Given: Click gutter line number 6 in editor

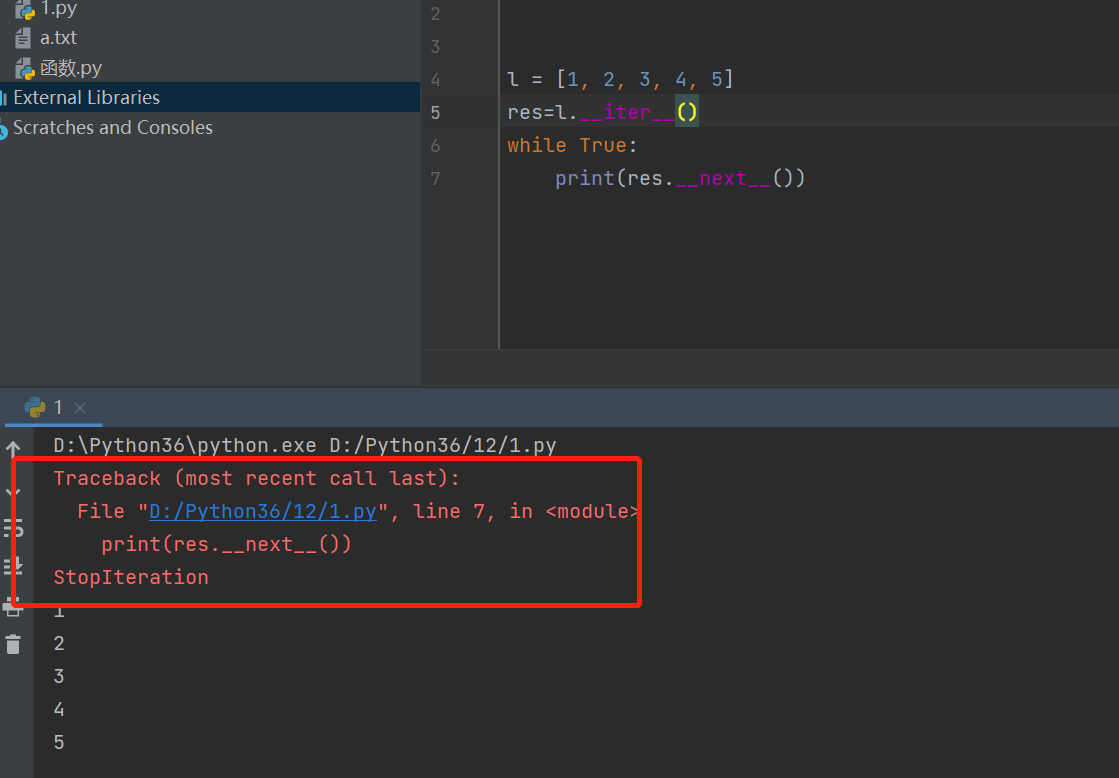Looking at the screenshot, I should point(435,146).
